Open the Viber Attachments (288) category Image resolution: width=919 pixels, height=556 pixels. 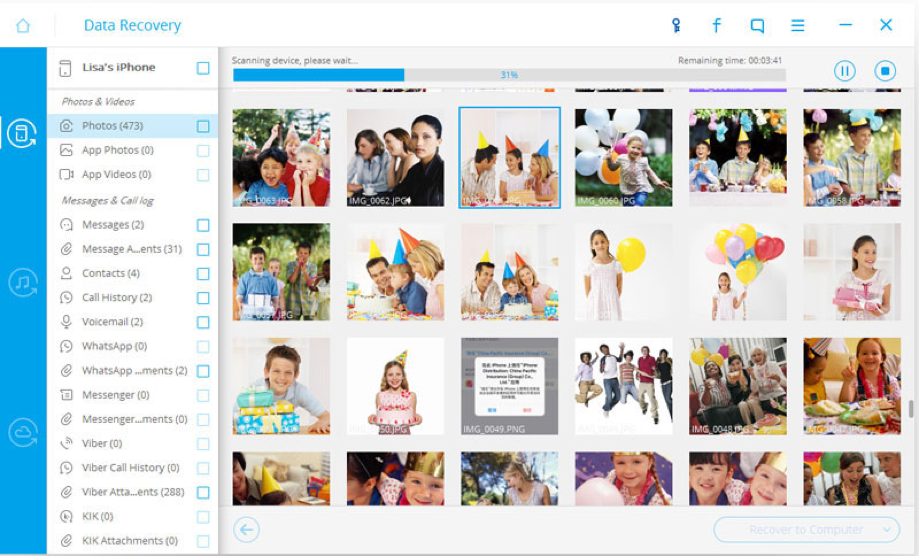point(132,492)
